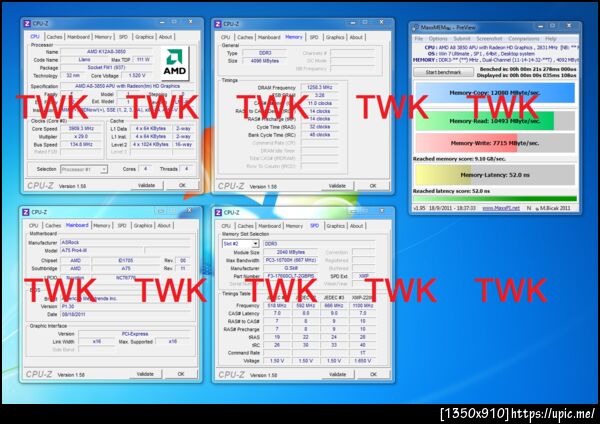Click the Multiplier x 29.0 value
Viewport: 600px width, 424px height.
point(81,137)
